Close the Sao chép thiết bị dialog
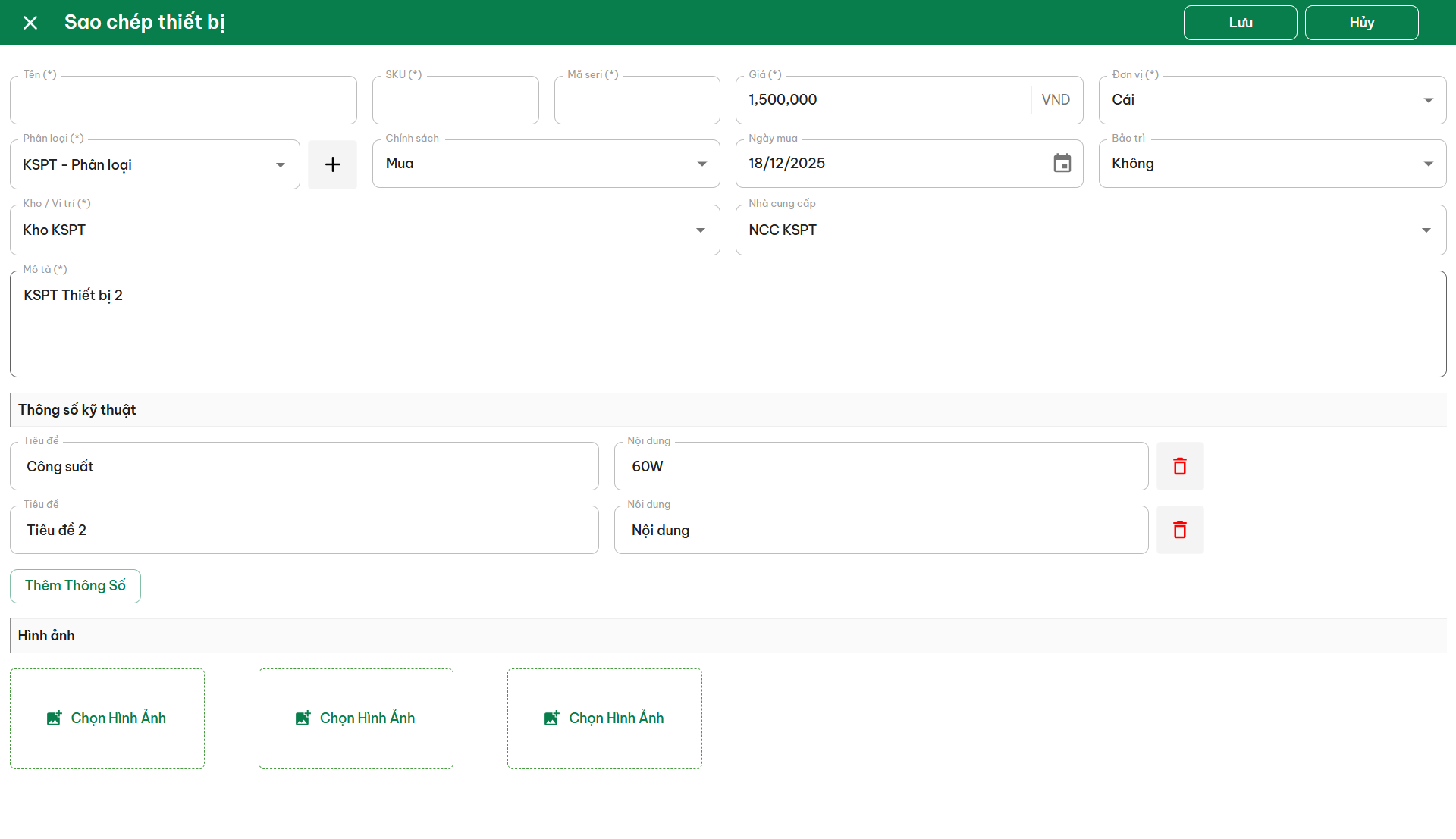 (x=30, y=23)
